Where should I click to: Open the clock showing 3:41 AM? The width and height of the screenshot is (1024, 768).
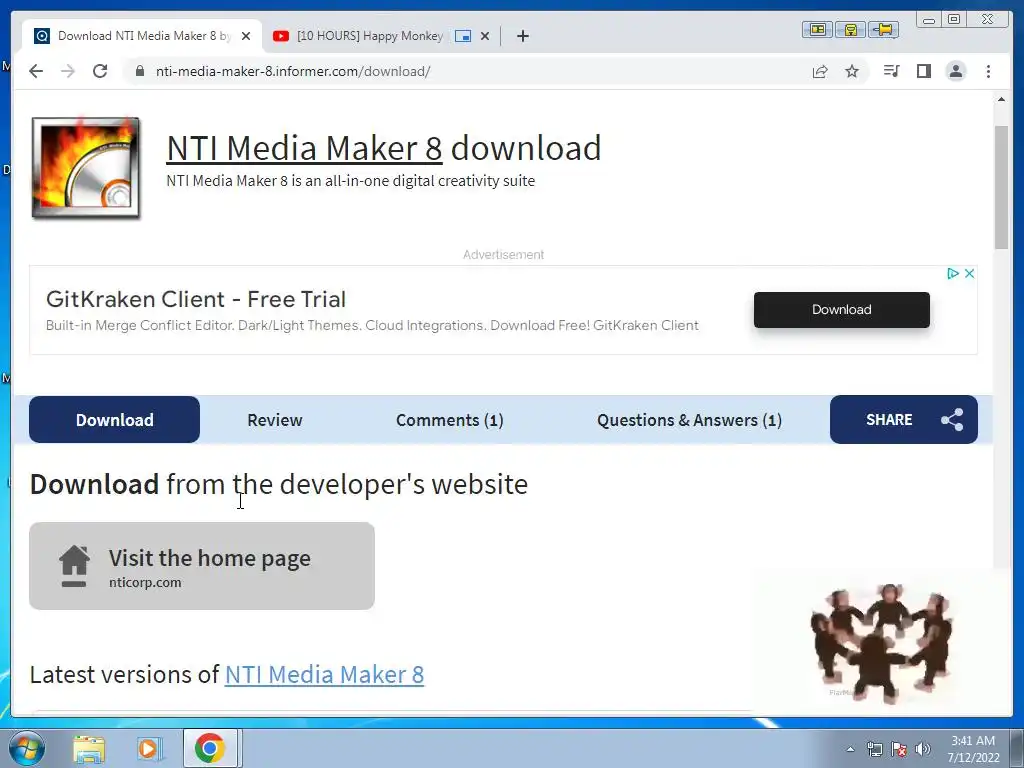[x=973, y=748]
